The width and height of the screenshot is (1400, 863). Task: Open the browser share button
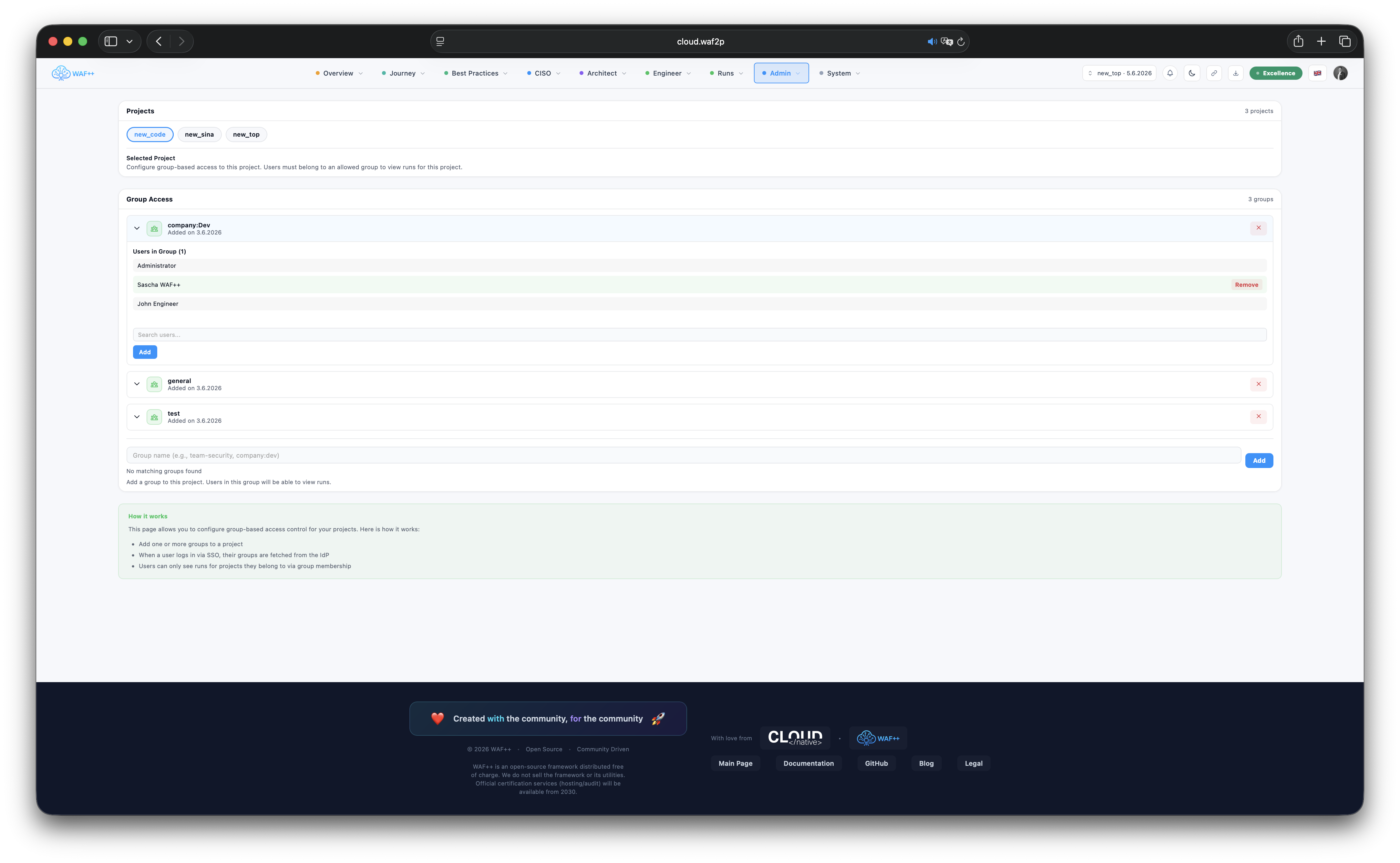1298,41
